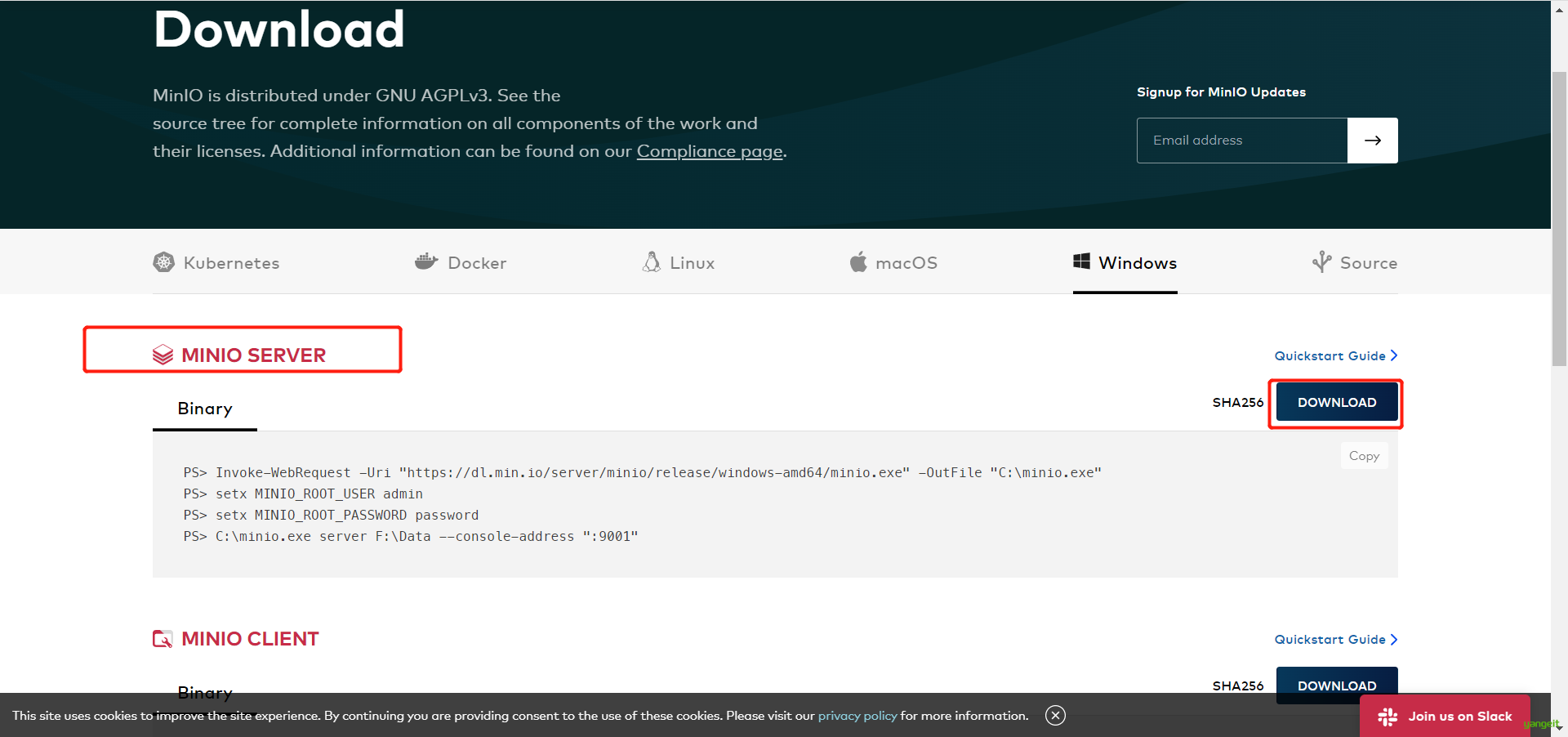Click the Download page heading
Viewport: 1568px width, 737px height.
[x=278, y=29]
